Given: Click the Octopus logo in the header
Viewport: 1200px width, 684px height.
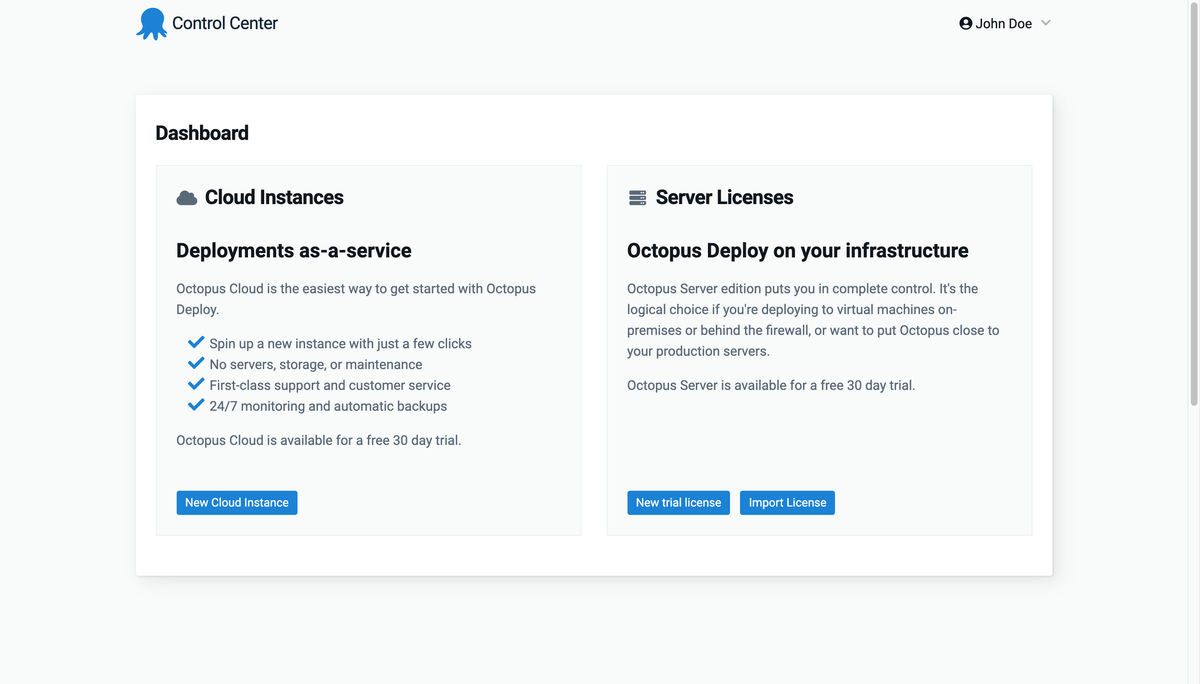Looking at the screenshot, I should (x=152, y=22).
